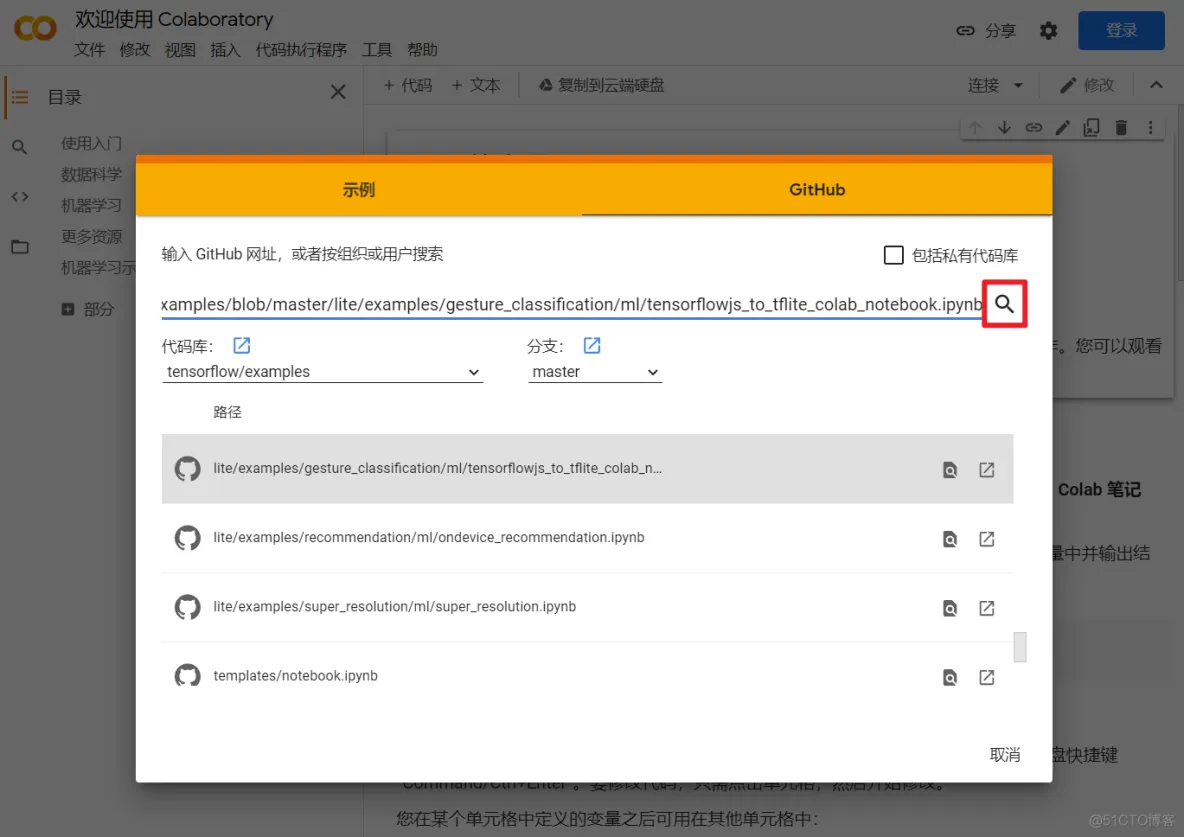Open 文件 menu
The image size is (1184, 837).
pos(89,50)
